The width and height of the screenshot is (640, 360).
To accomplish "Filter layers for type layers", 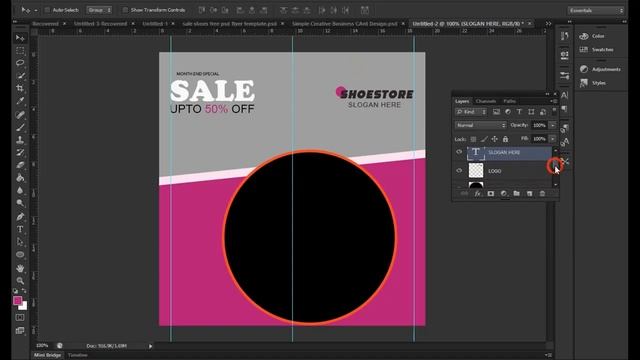I will [519, 112].
